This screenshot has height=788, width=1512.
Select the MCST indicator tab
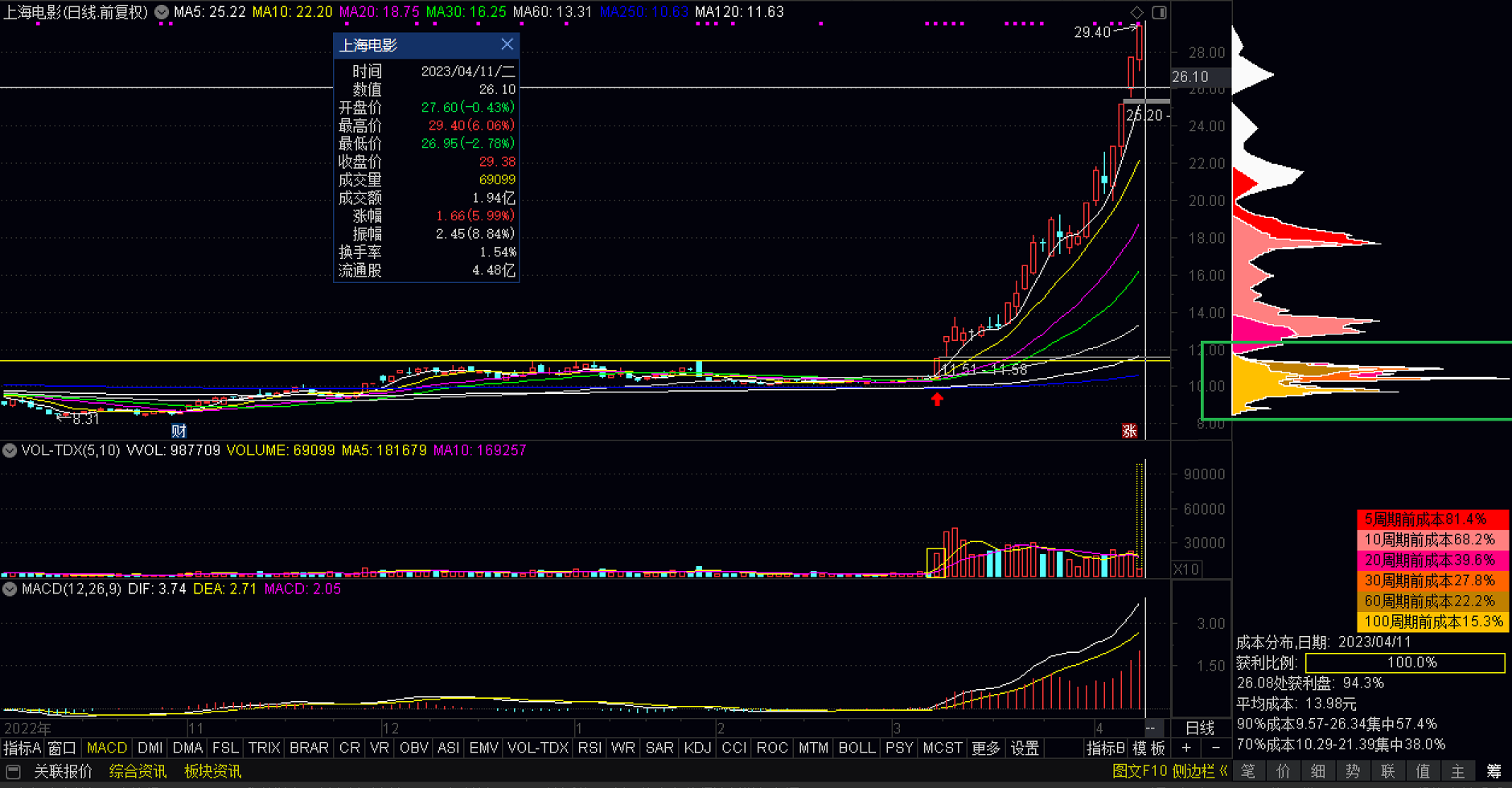tap(943, 748)
